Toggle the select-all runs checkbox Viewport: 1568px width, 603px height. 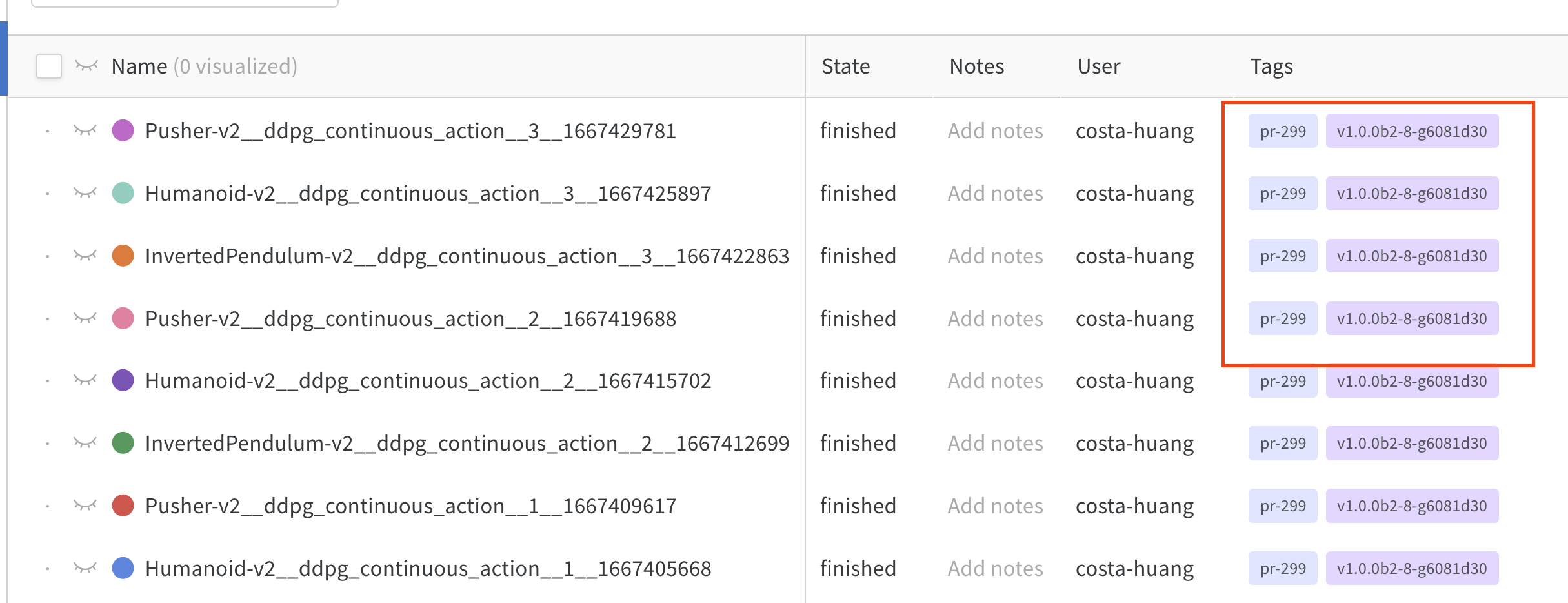tap(49, 66)
